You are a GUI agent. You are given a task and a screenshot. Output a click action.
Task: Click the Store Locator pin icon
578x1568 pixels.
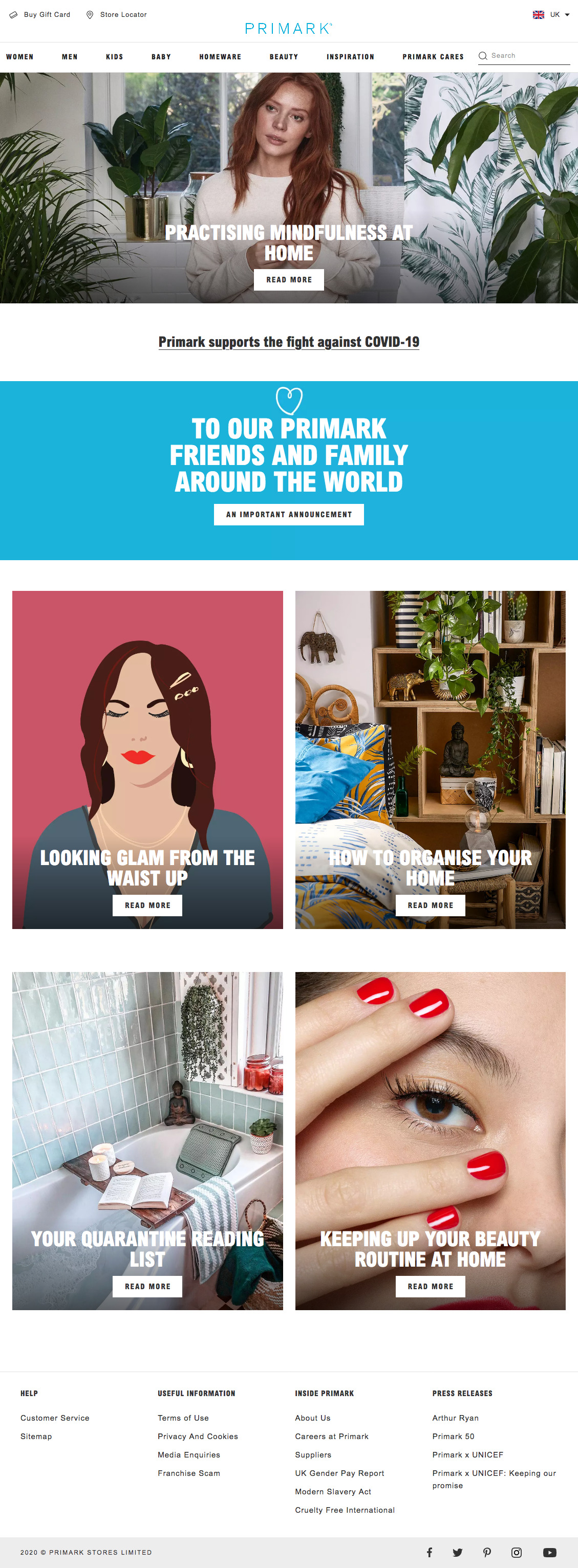[90, 15]
